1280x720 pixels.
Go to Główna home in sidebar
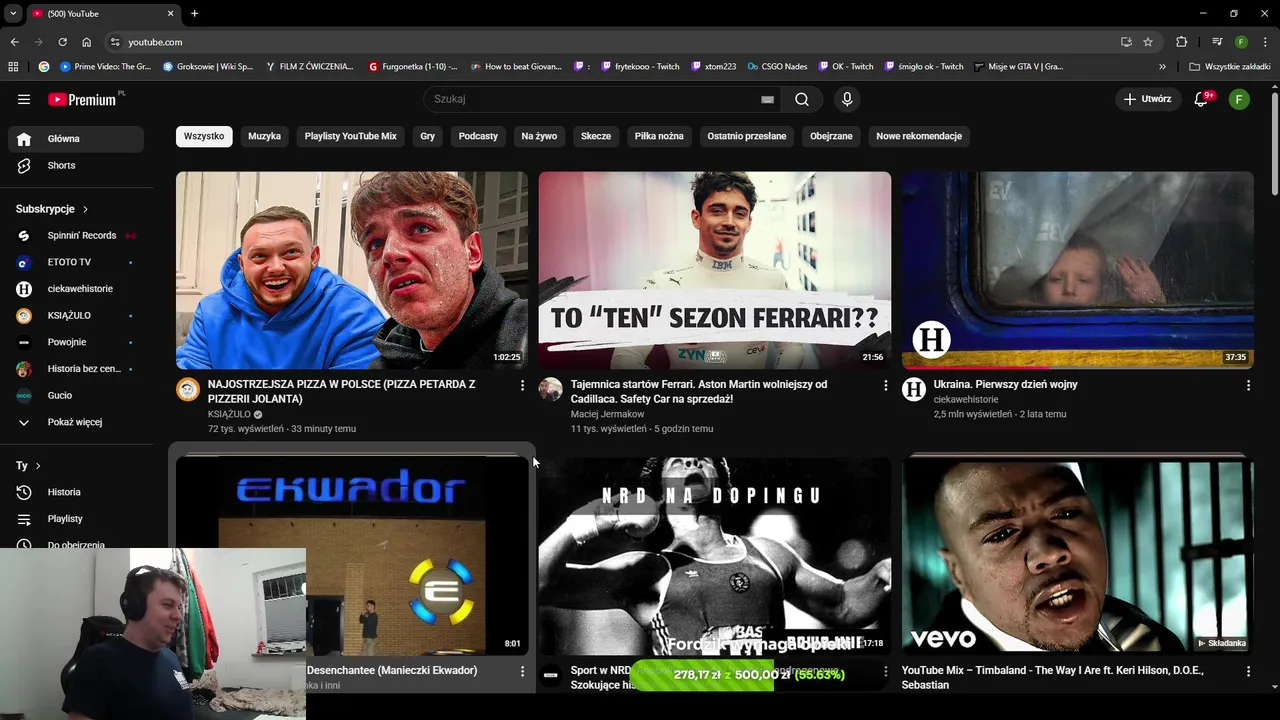pyautogui.click(x=76, y=139)
